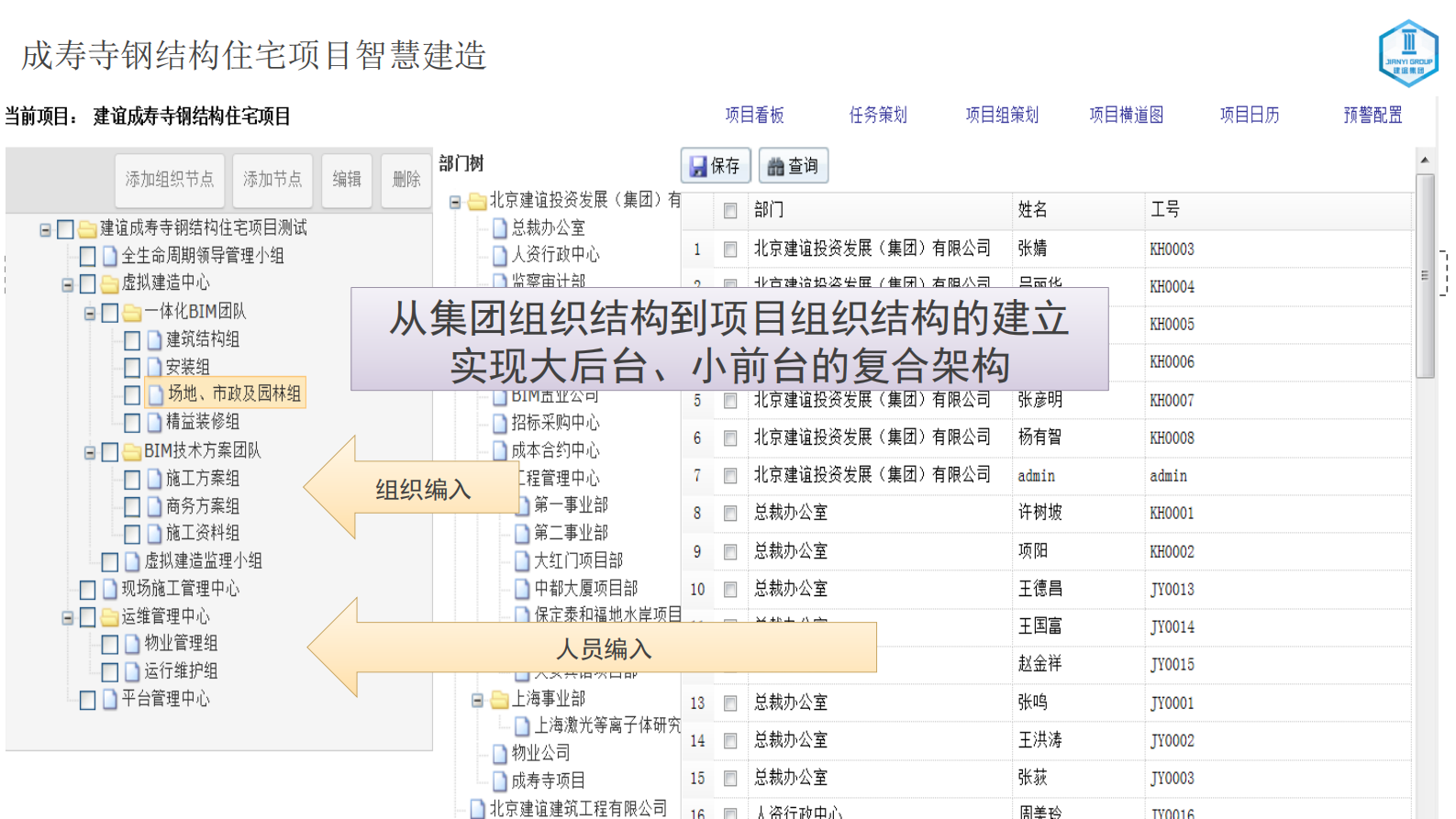Click document icon beside 运行维护组
1456x819 pixels.
132,671
